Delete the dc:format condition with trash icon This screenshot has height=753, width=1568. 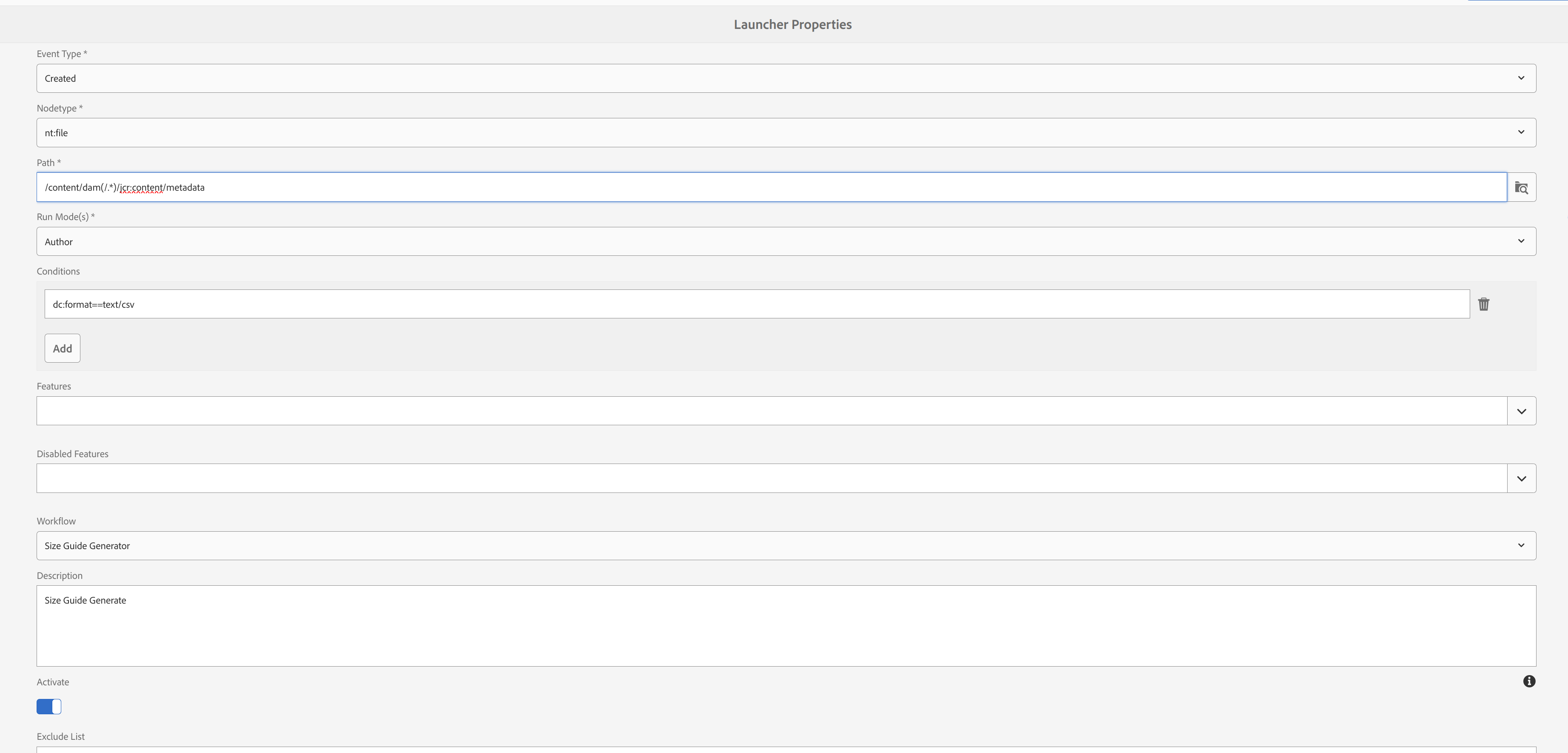[1483, 304]
